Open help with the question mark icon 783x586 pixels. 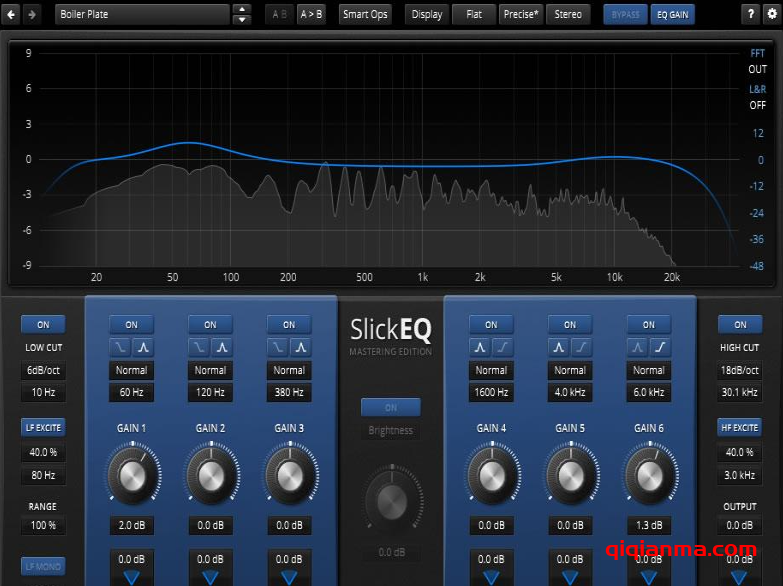(x=750, y=14)
